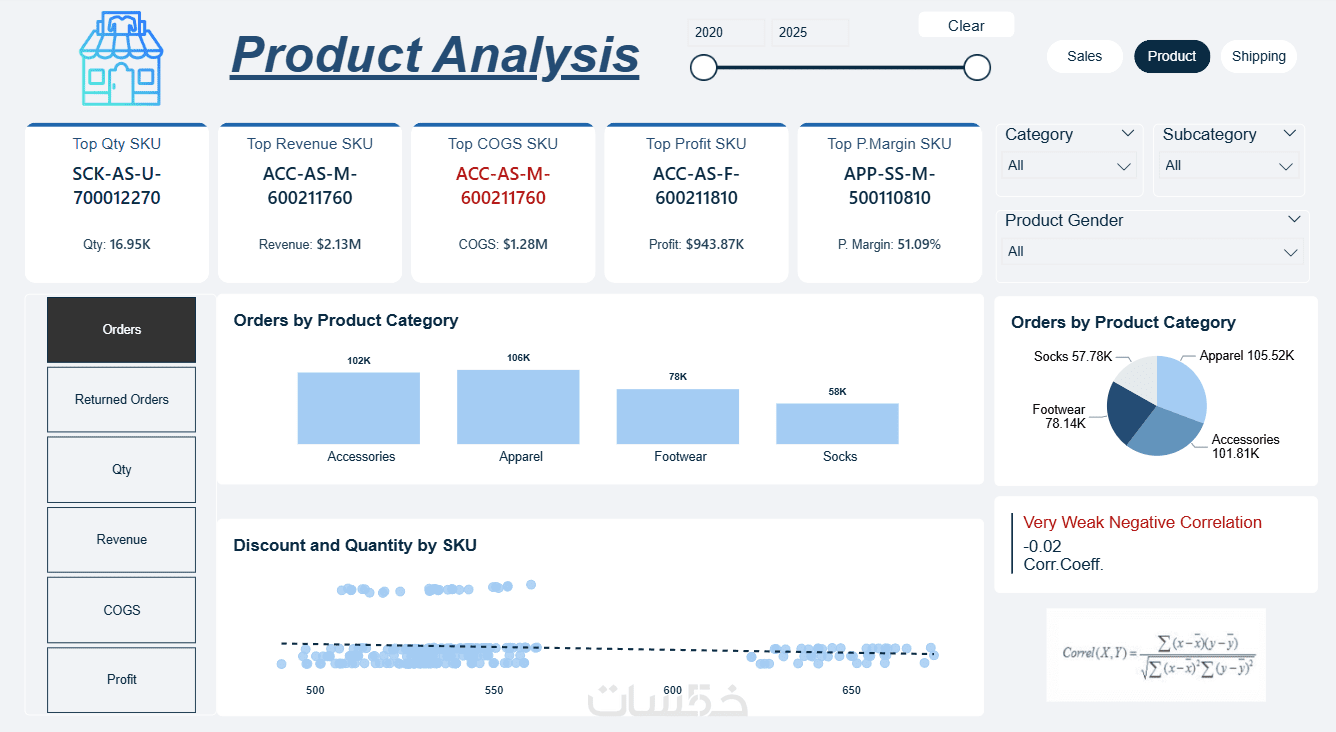Open the Subcategory All dropdown
Viewport: 1336px width, 732px height.
(1230, 166)
